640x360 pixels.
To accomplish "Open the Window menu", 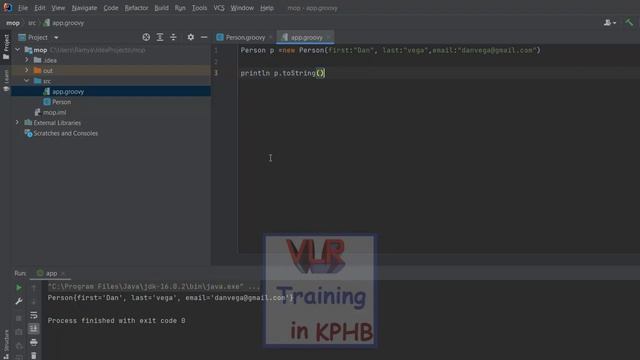I will (242, 8).
